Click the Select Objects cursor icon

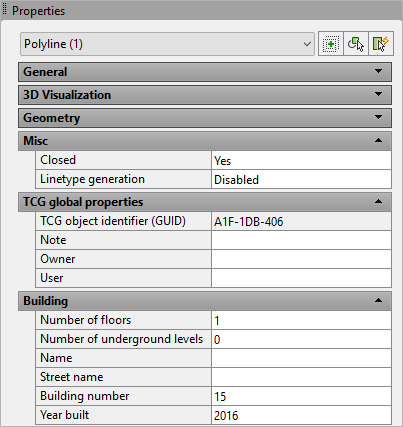click(356, 44)
